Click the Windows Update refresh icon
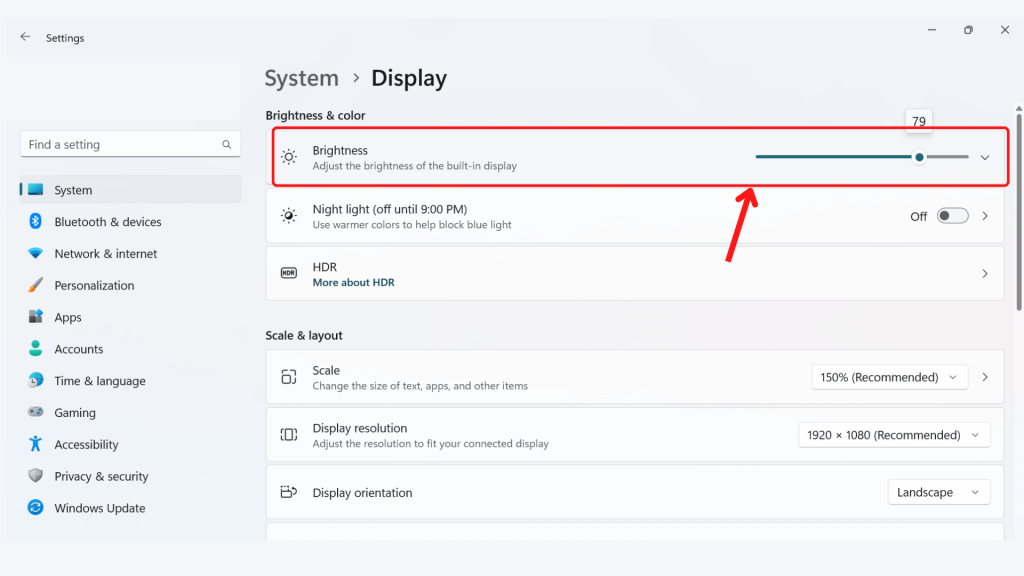 (35, 507)
